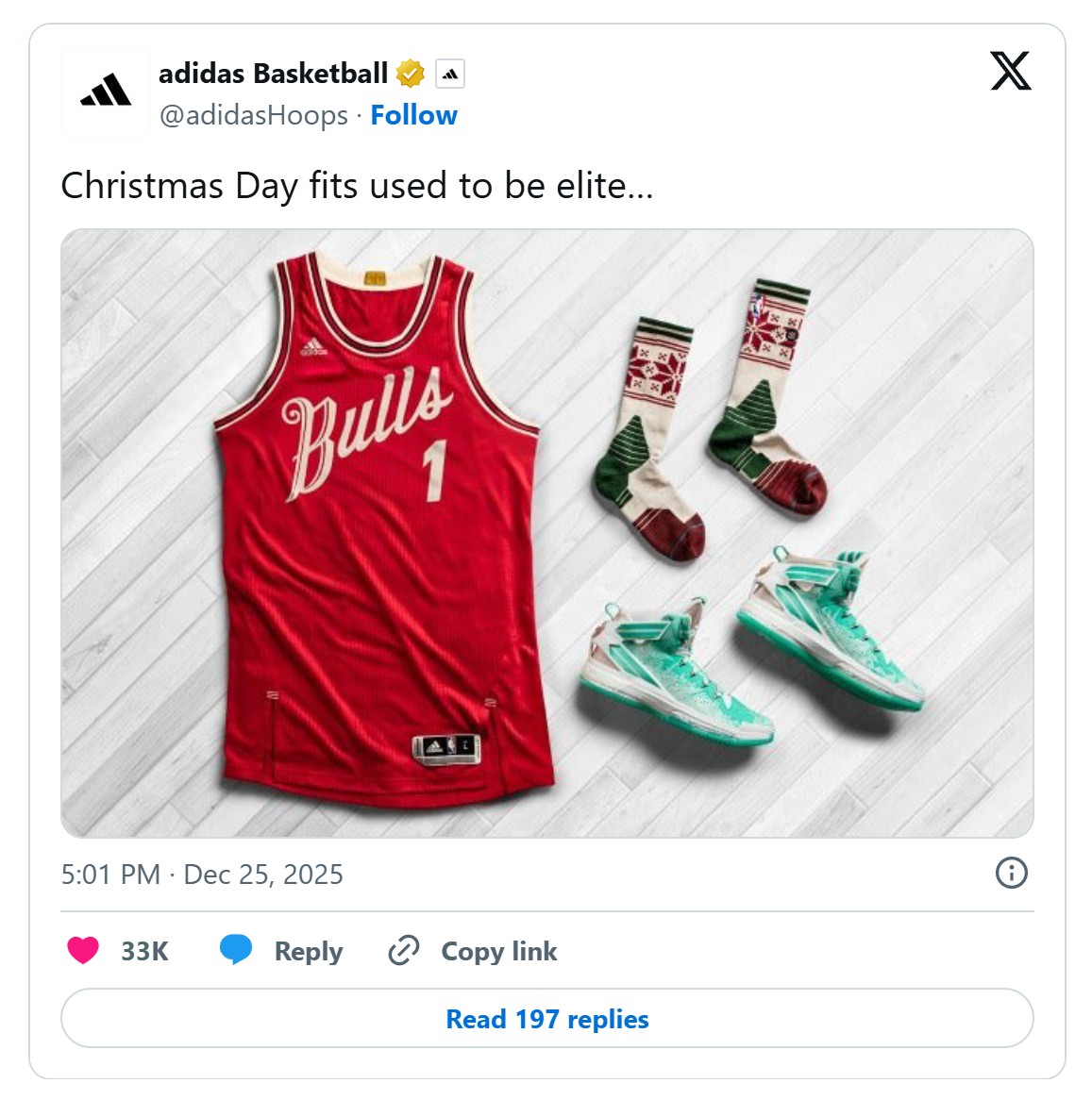Image resolution: width=1092 pixels, height=1100 pixels.
Task: Open the adidas Basketball display name
Action: [273, 74]
